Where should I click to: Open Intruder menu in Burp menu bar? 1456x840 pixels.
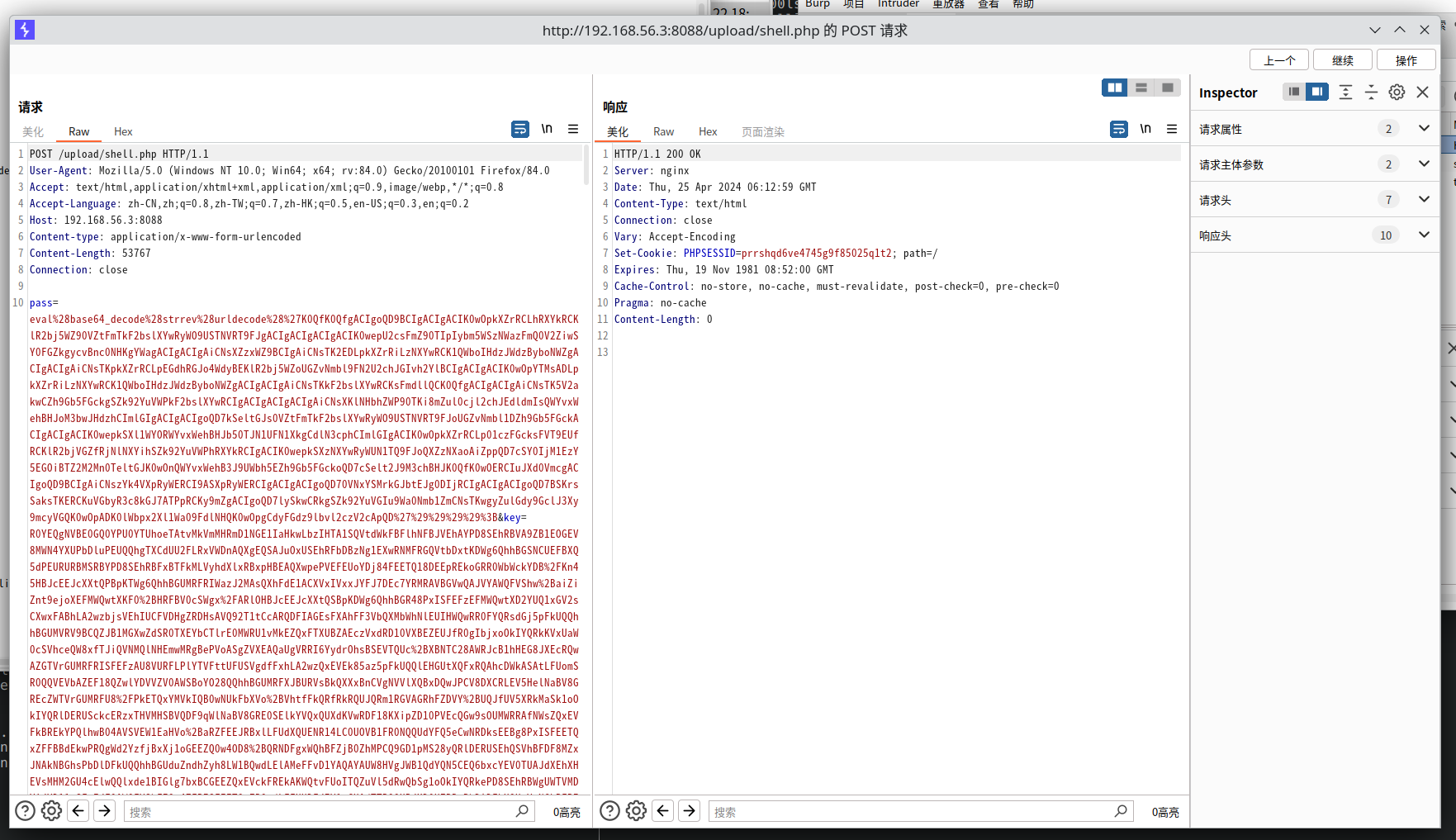(899, 4)
